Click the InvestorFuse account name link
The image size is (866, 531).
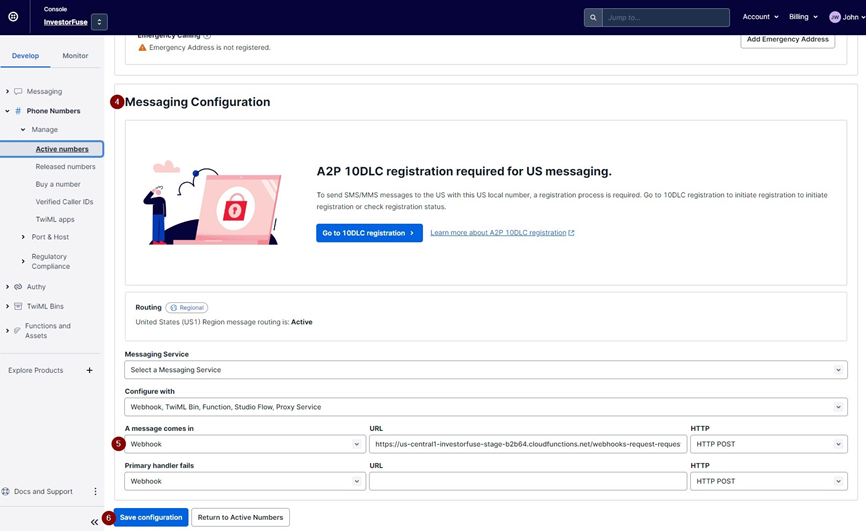click(x=66, y=22)
